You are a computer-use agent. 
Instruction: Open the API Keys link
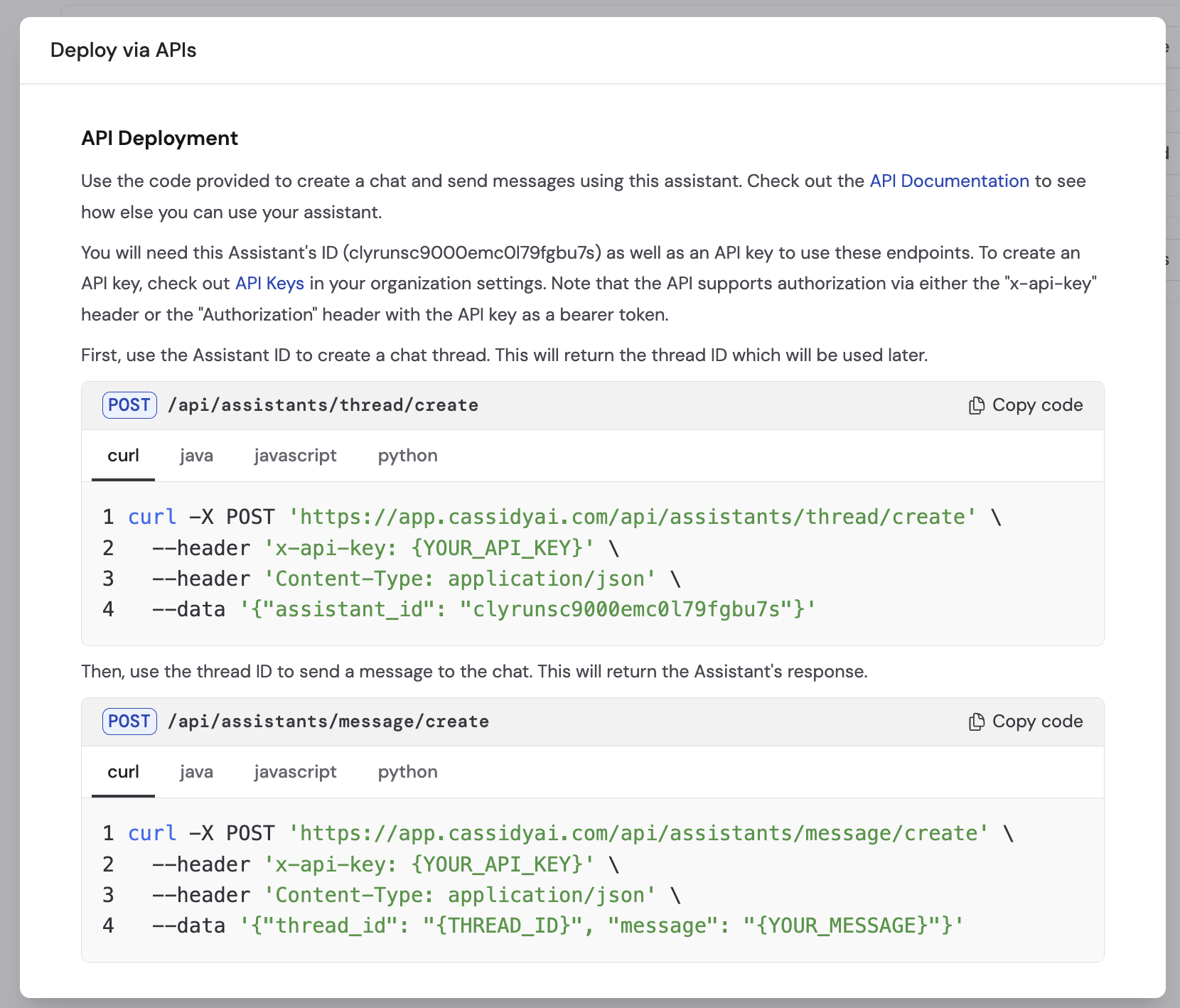click(269, 283)
